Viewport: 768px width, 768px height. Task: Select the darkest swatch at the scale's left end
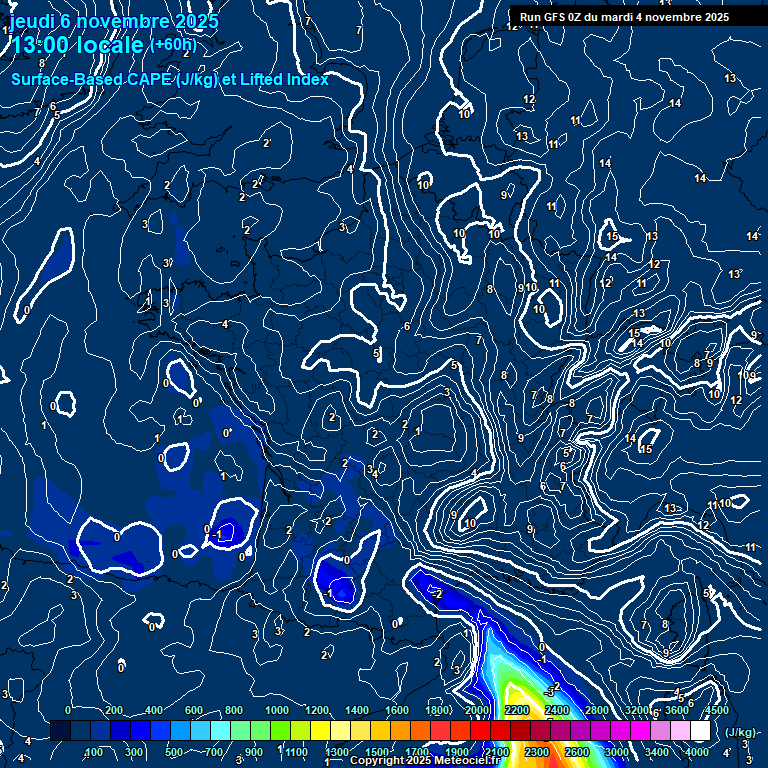[60, 730]
